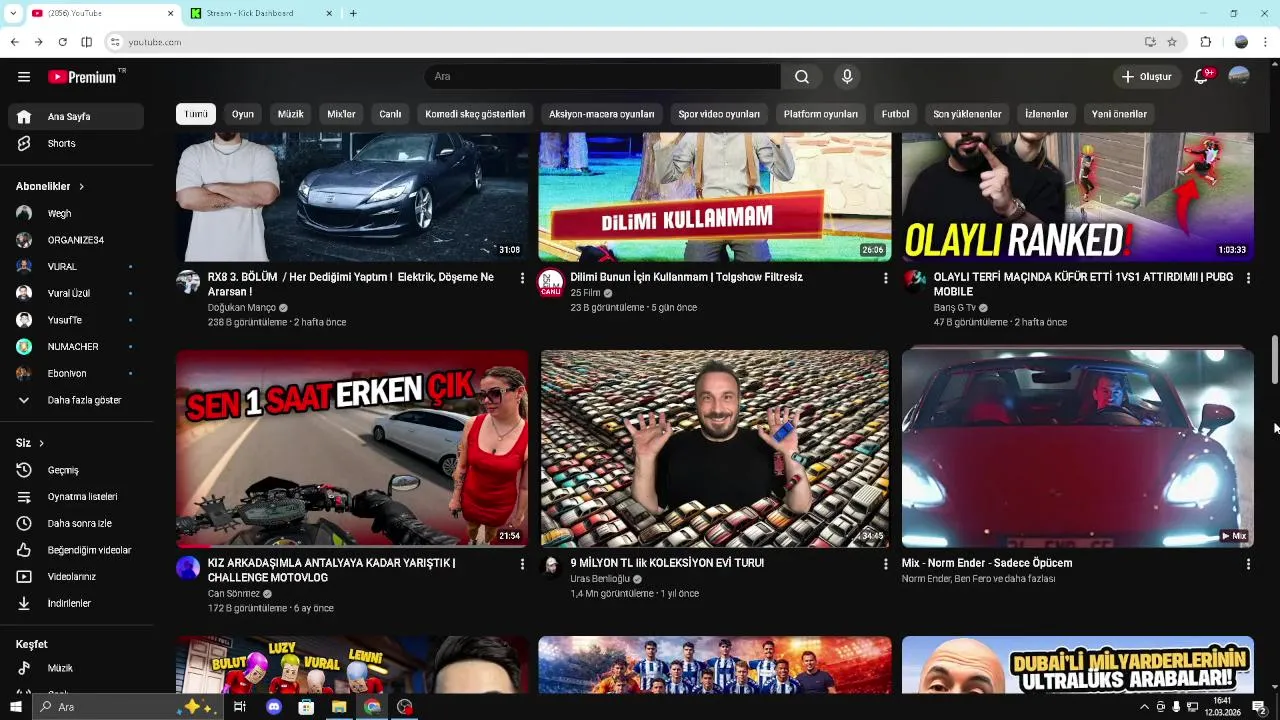Open the Ebonivon channel subscription

pyautogui.click(x=76, y=373)
